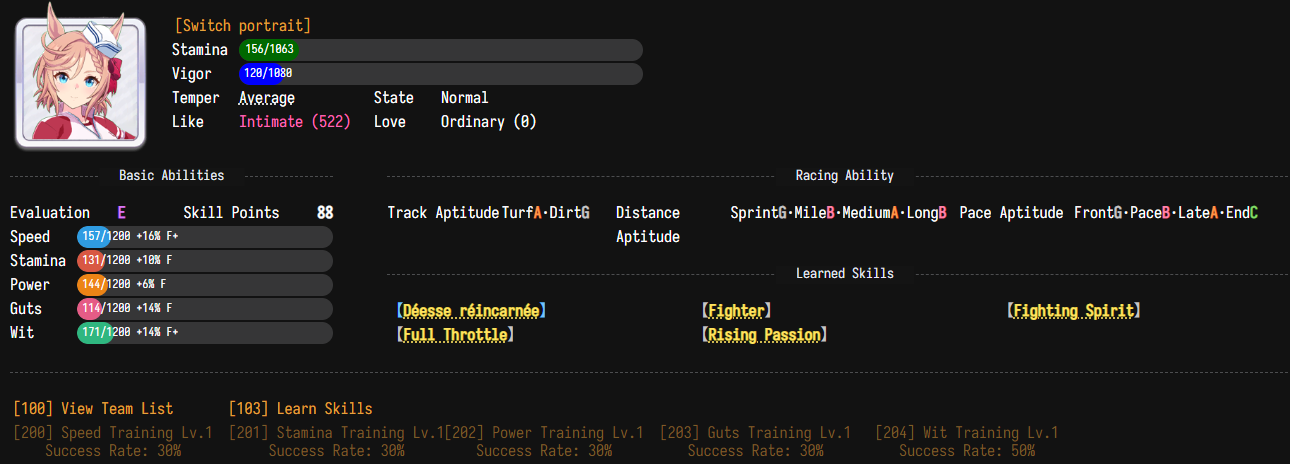Image resolution: width=1290 pixels, height=464 pixels.
Task: Click the Racing Ability section header
Action: (x=845, y=175)
